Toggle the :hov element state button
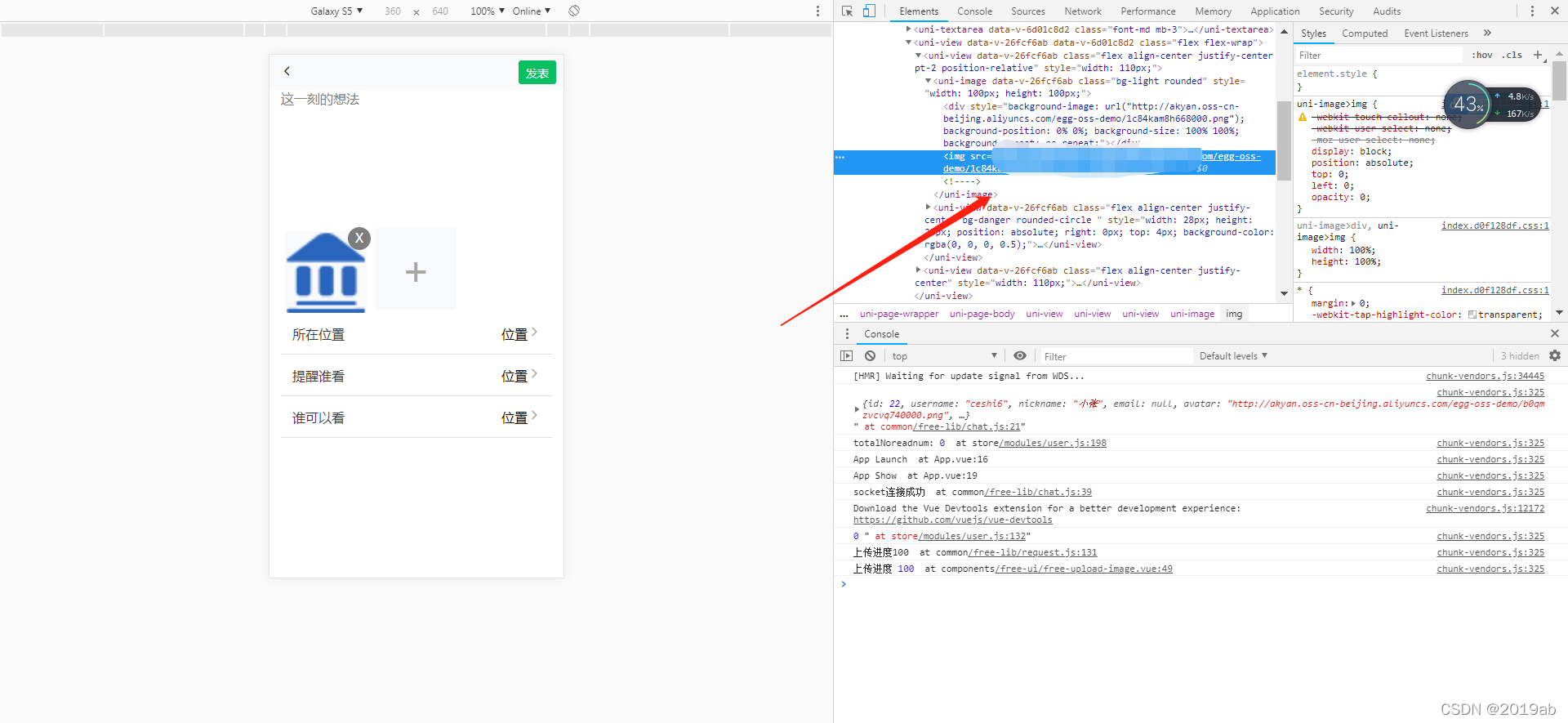Image resolution: width=1568 pixels, height=723 pixels. click(1481, 56)
